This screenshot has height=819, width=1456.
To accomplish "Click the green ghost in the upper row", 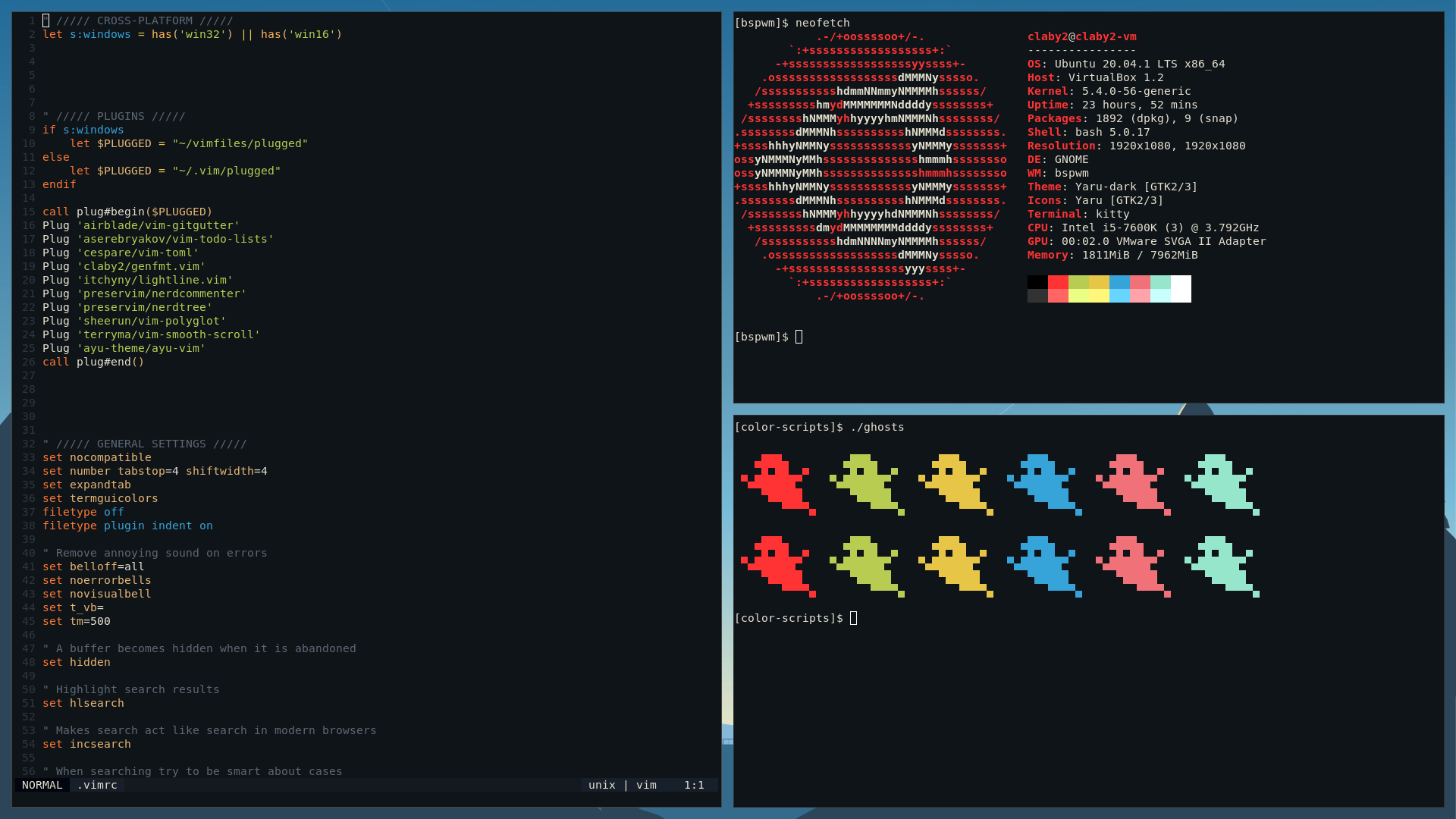I will pos(867,485).
